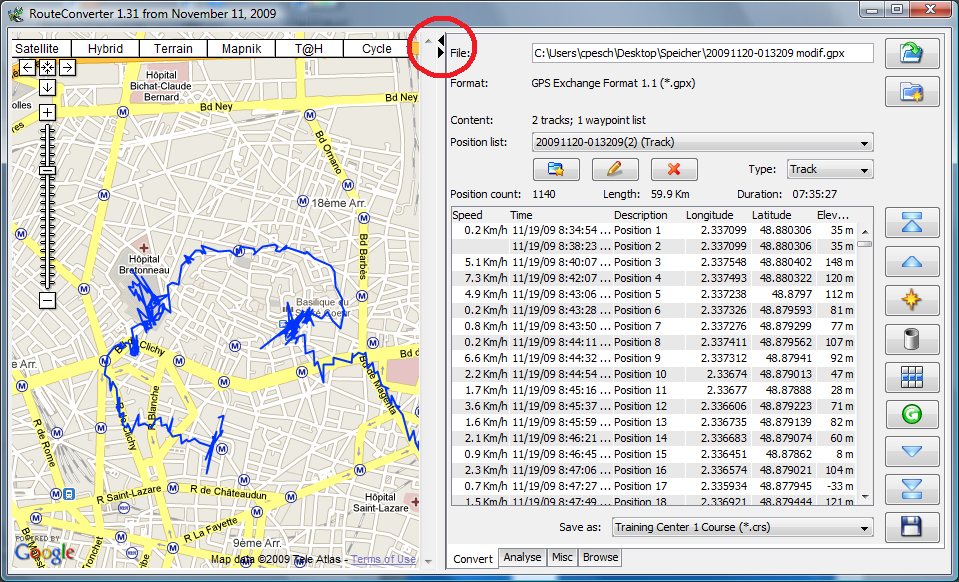Viewport: 959px width, 582px height.
Task: Click the blue grid table columns icon
Action: click(912, 377)
